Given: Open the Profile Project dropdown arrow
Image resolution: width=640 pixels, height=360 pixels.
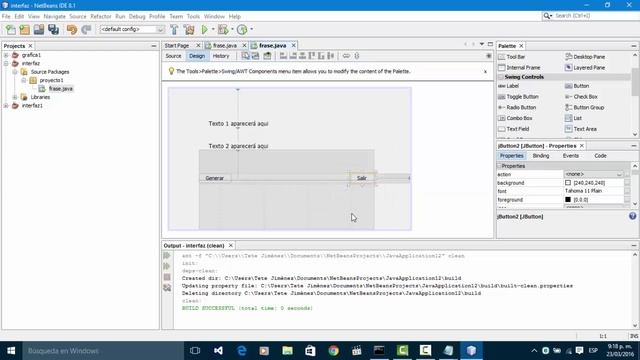Looking at the screenshot, I should pos(251,29).
